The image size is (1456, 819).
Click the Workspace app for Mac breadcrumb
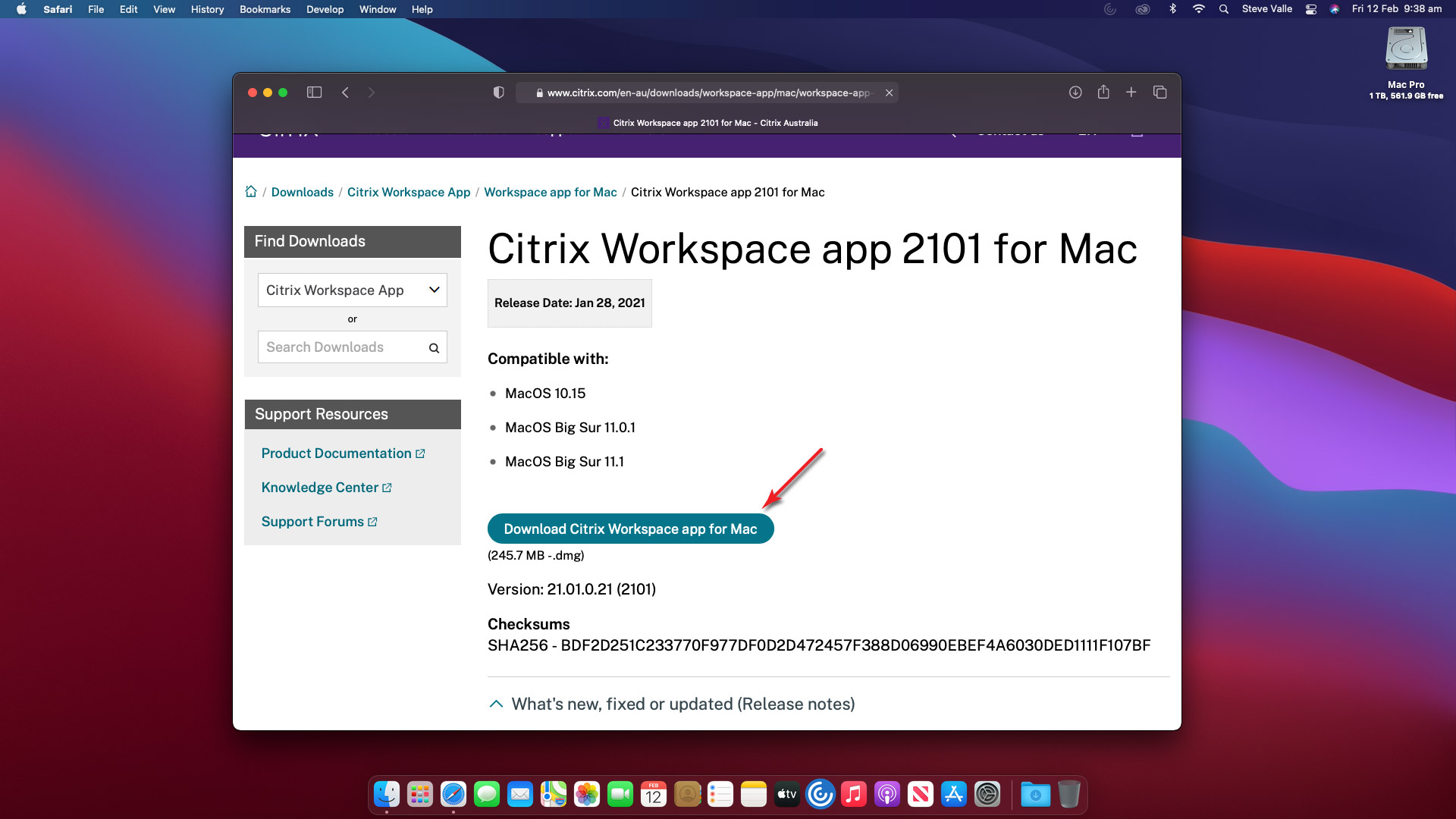coord(550,192)
